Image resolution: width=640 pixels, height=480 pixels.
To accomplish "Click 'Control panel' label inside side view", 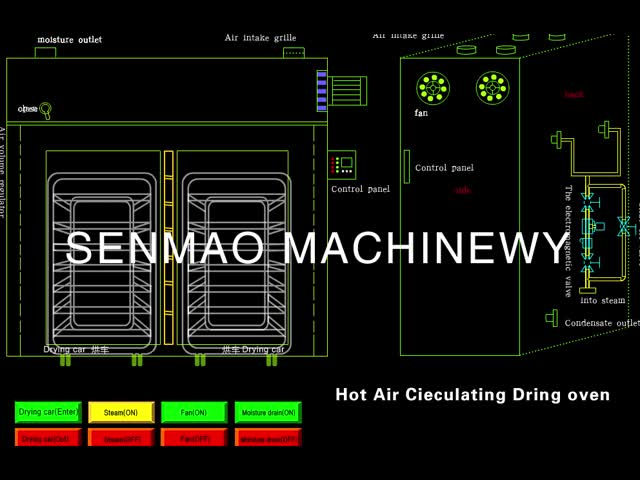I will (444, 168).
